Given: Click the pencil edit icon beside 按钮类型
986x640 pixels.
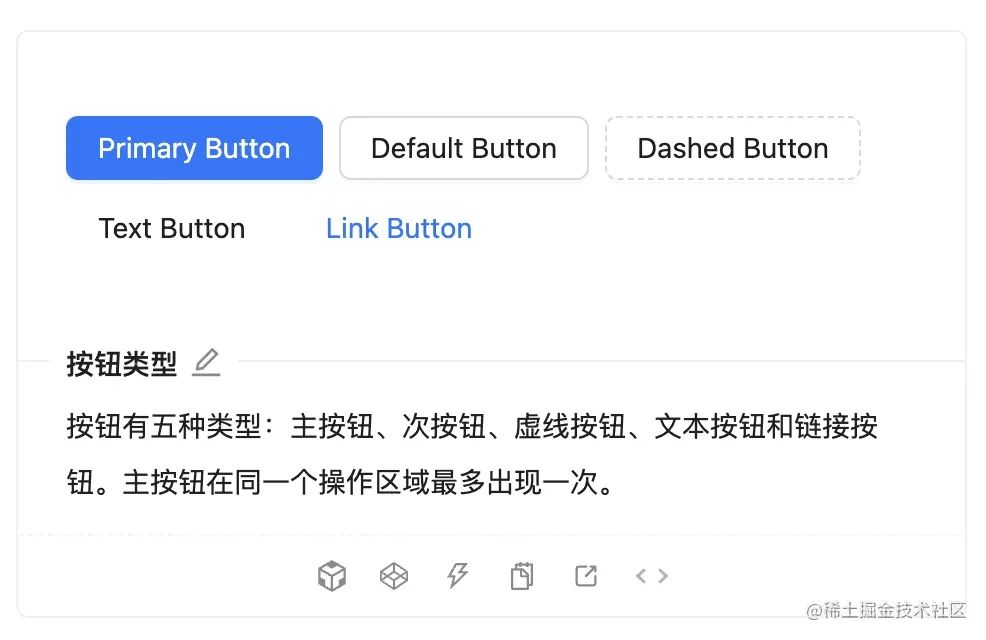Looking at the screenshot, I should [x=206, y=362].
